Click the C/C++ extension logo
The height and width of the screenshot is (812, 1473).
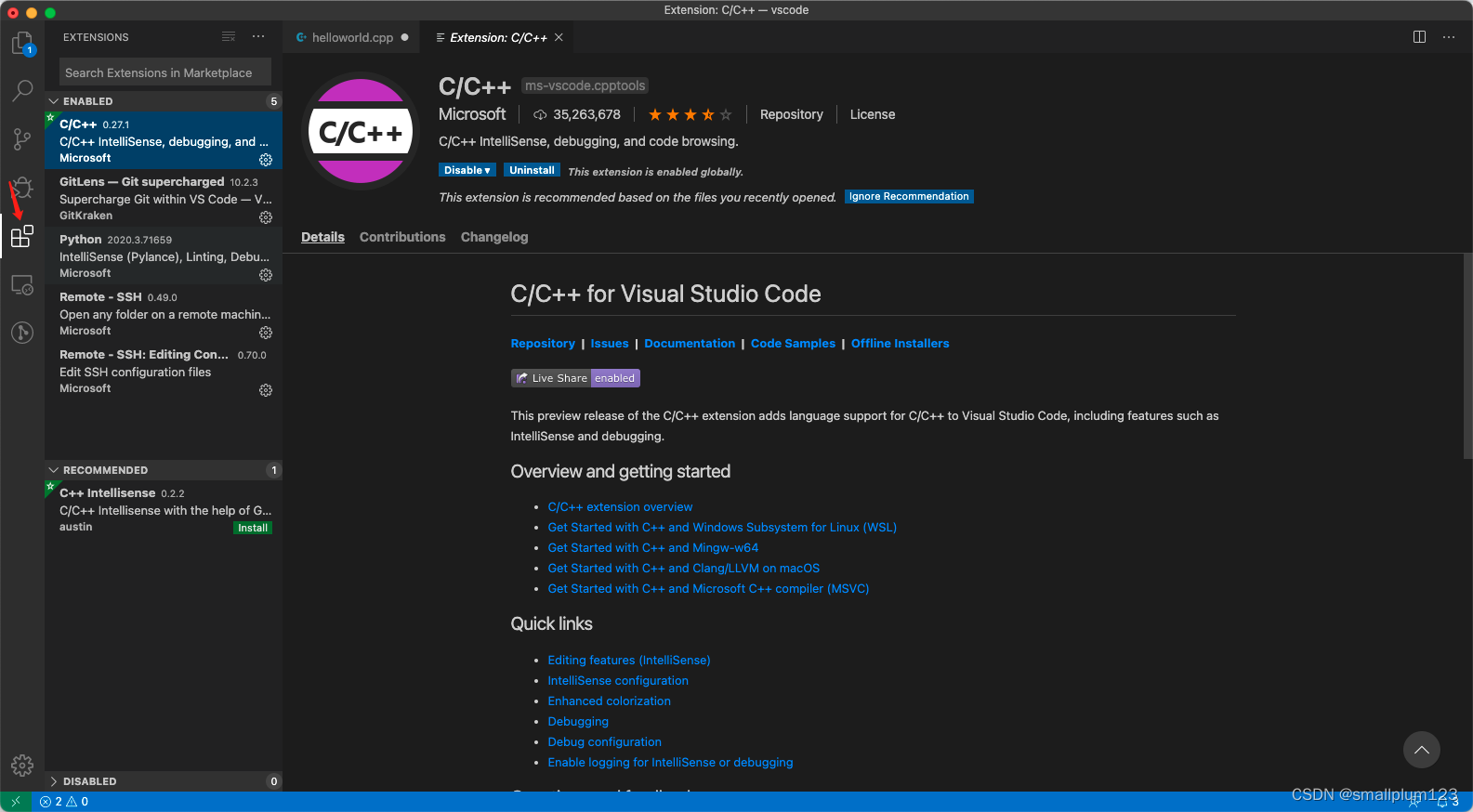pos(361,131)
